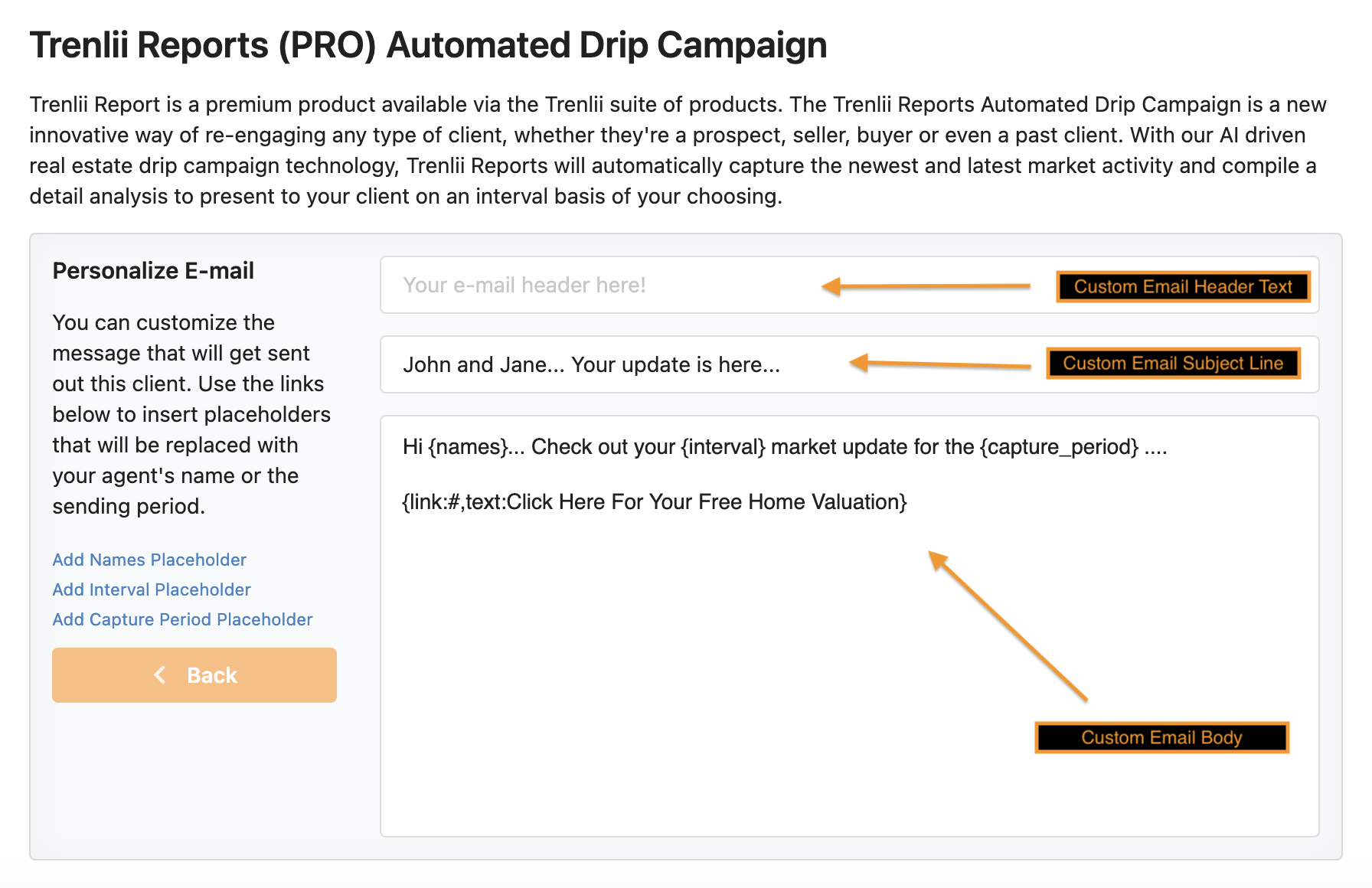This screenshot has width=1372, height=888.
Task: Click the Custom Email Subject Line label
Action: [x=1173, y=363]
